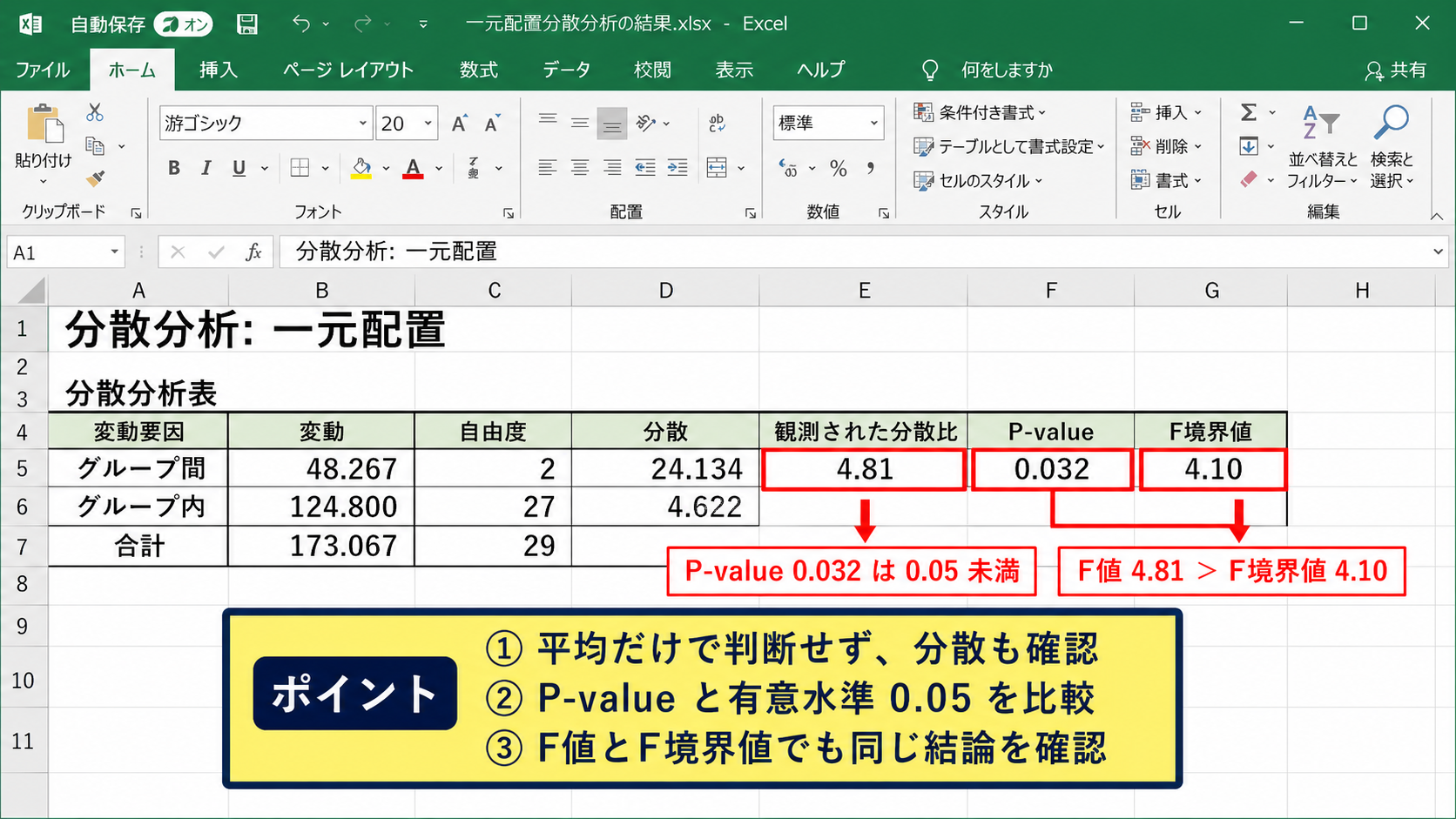Click the fill color bucket
The width and height of the screenshot is (1456, 819).
click(361, 168)
